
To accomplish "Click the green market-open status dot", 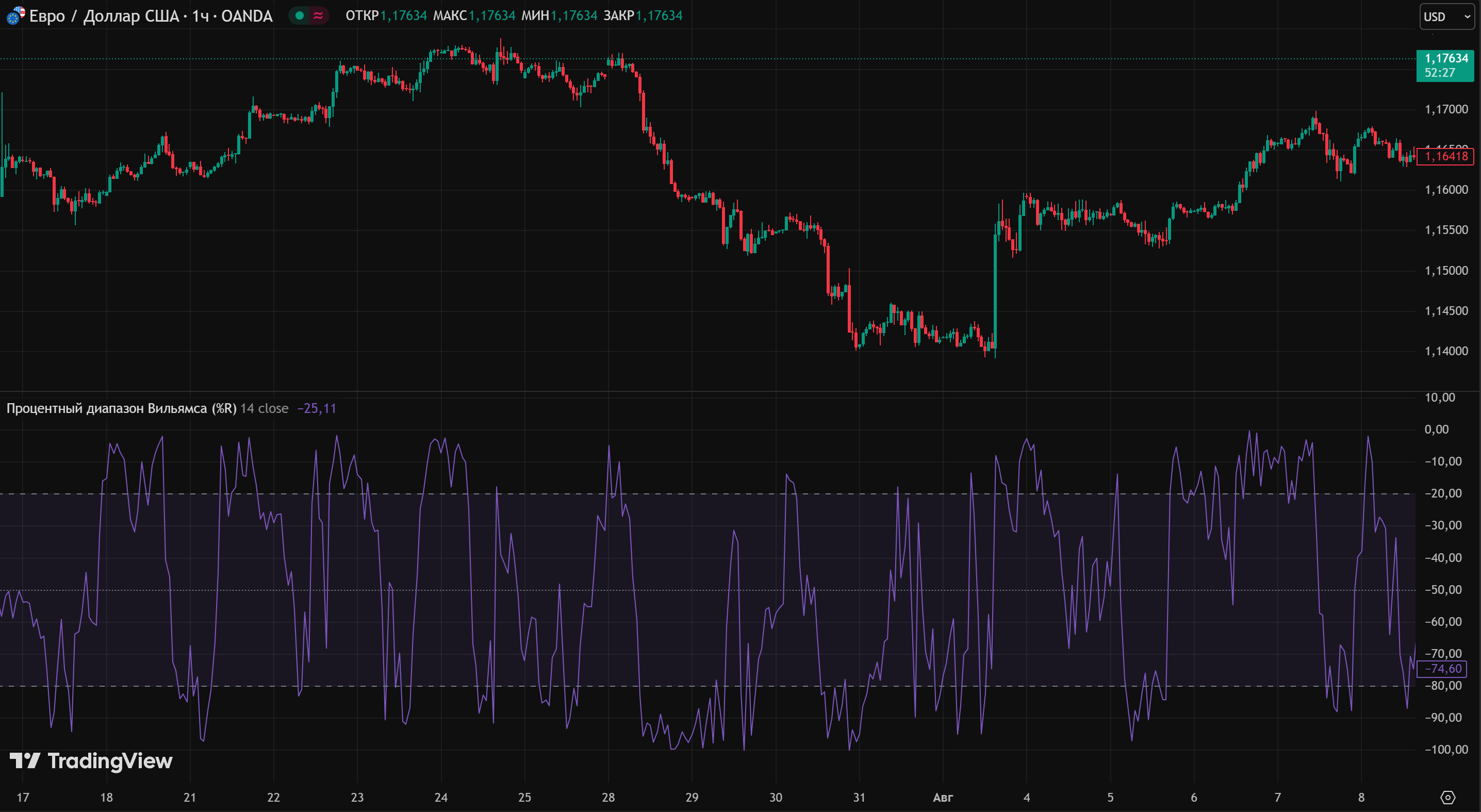I will coord(299,15).
